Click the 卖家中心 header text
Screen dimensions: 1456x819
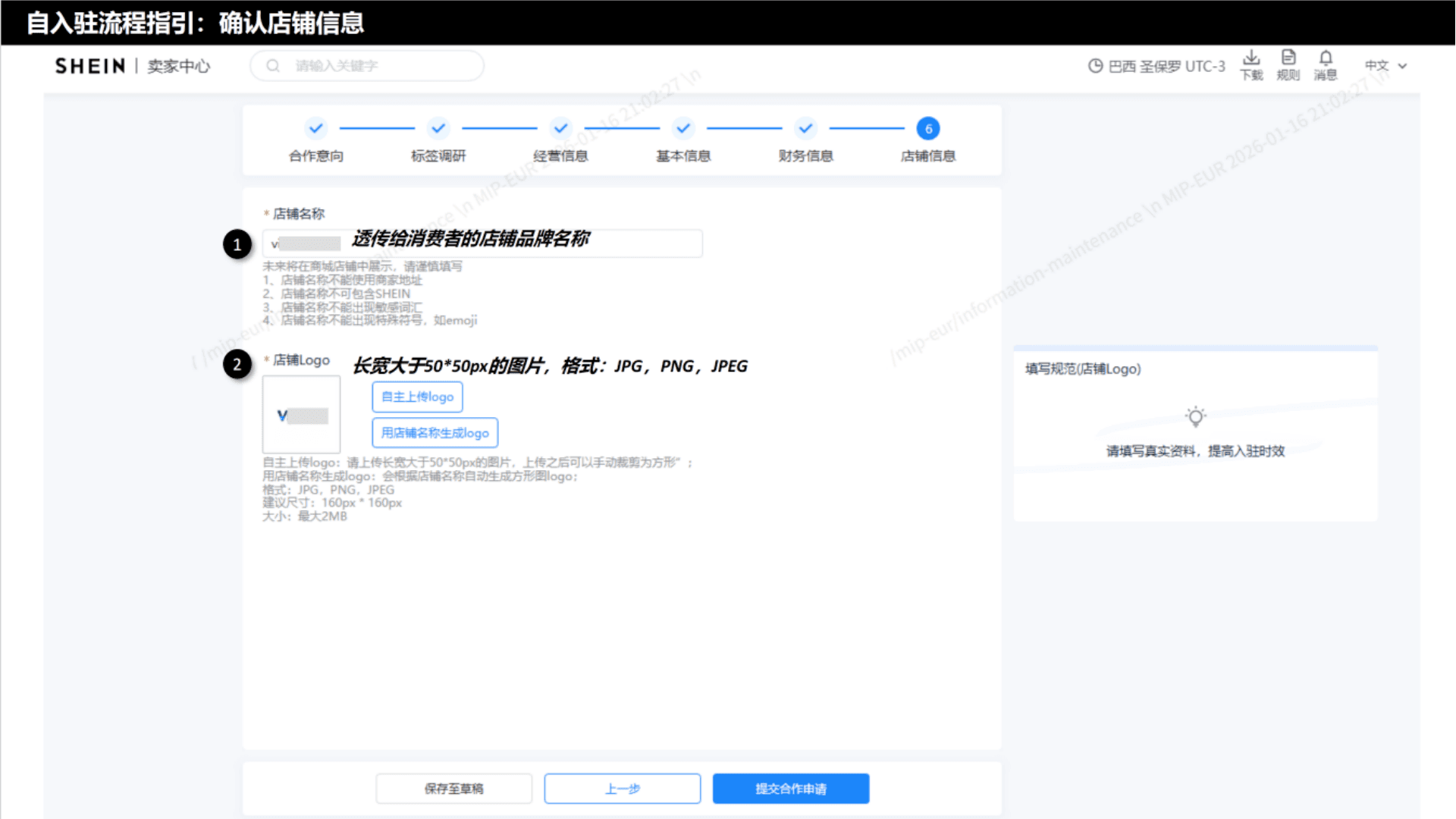pyautogui.click(x=178, y=66)
